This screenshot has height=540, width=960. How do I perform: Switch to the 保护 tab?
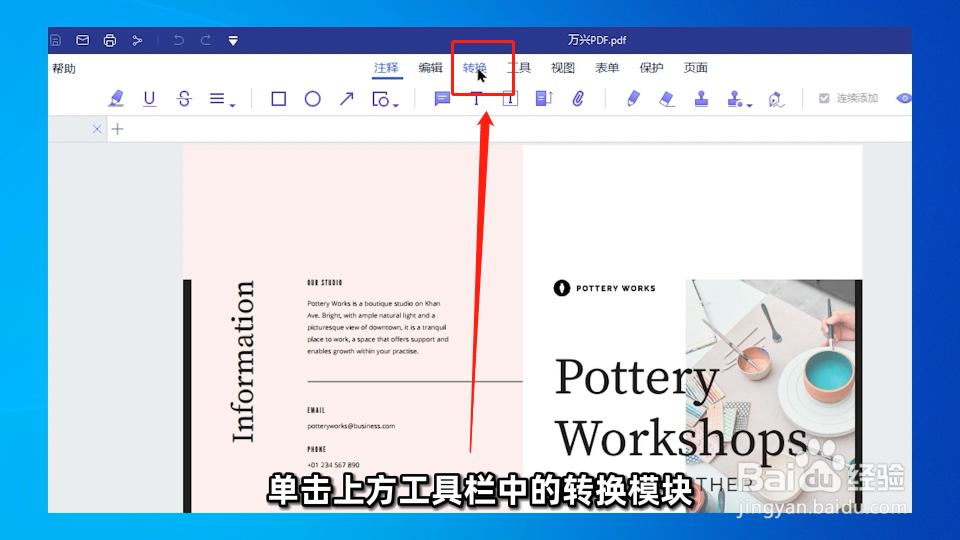coord(651,68)
